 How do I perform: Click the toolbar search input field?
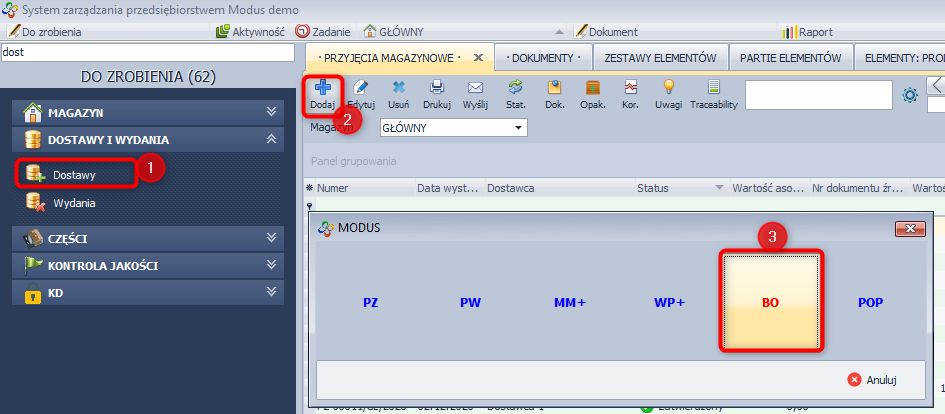818,95
